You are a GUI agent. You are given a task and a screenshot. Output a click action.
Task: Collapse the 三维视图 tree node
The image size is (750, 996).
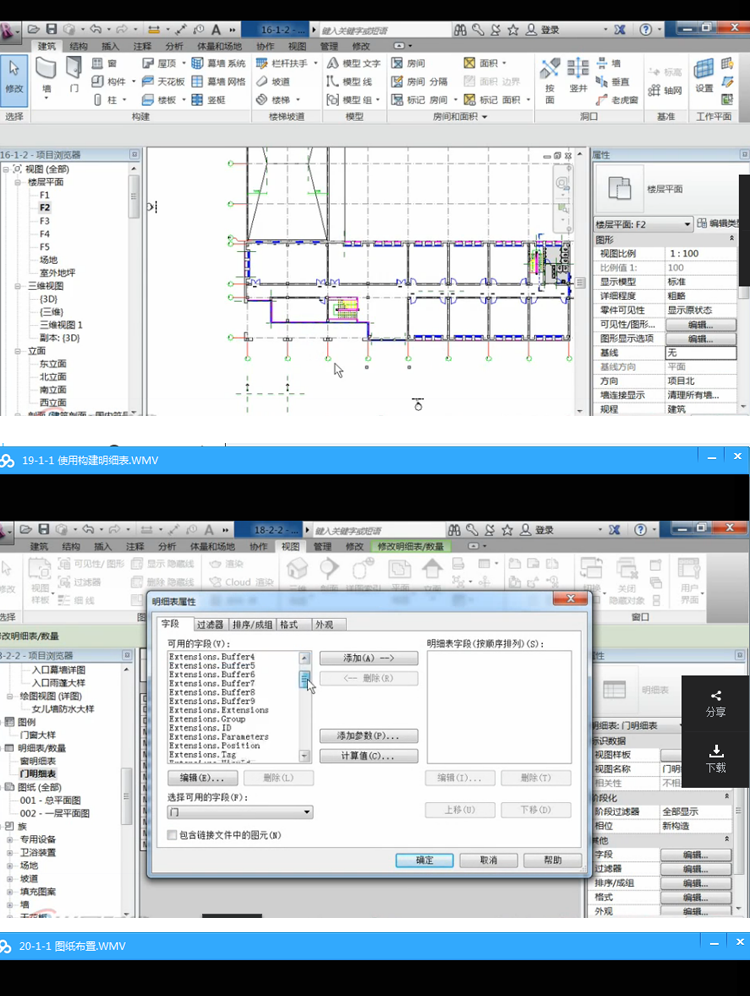18,286
